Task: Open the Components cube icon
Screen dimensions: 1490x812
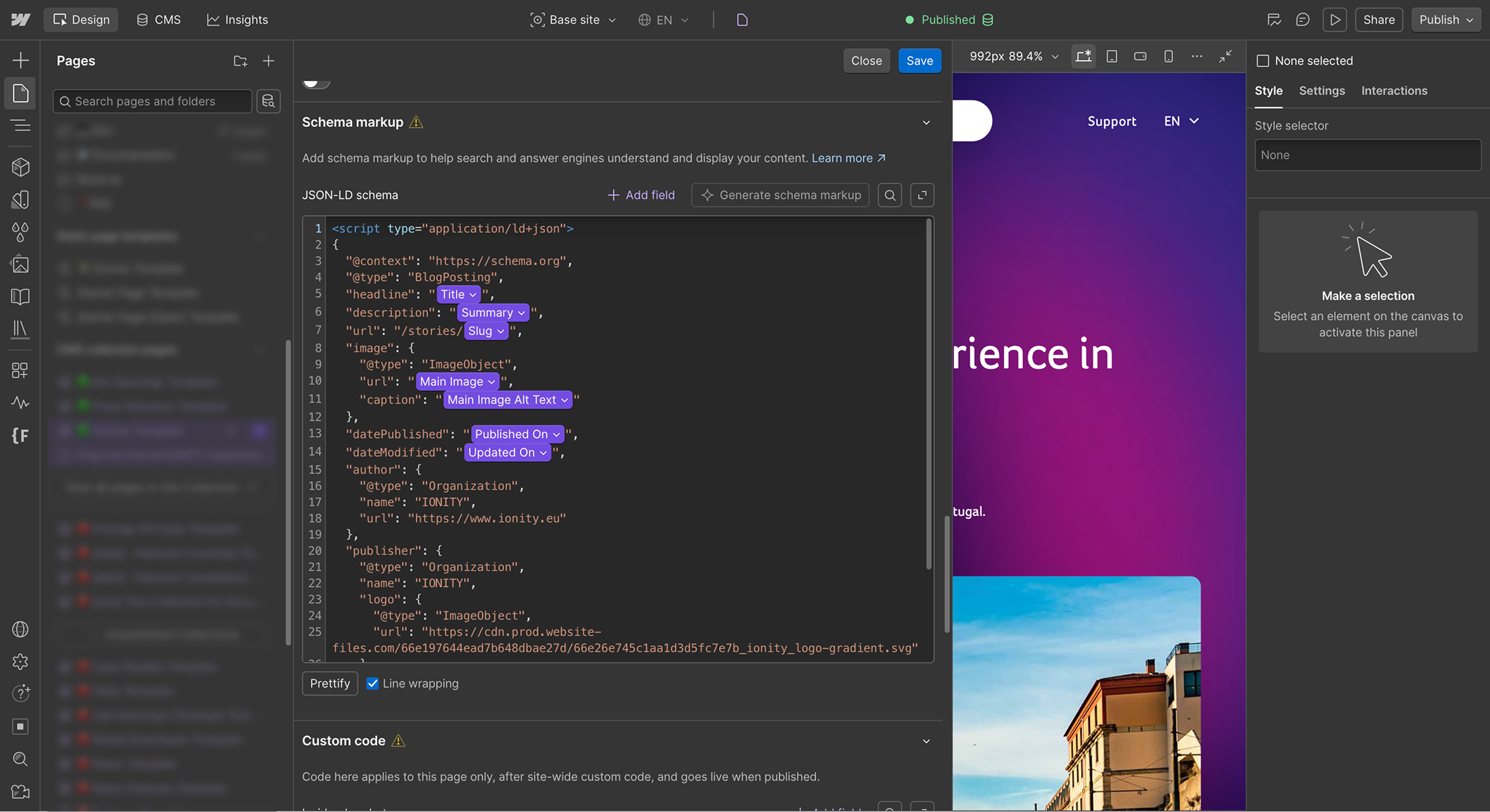Action: tap(20, 167)
